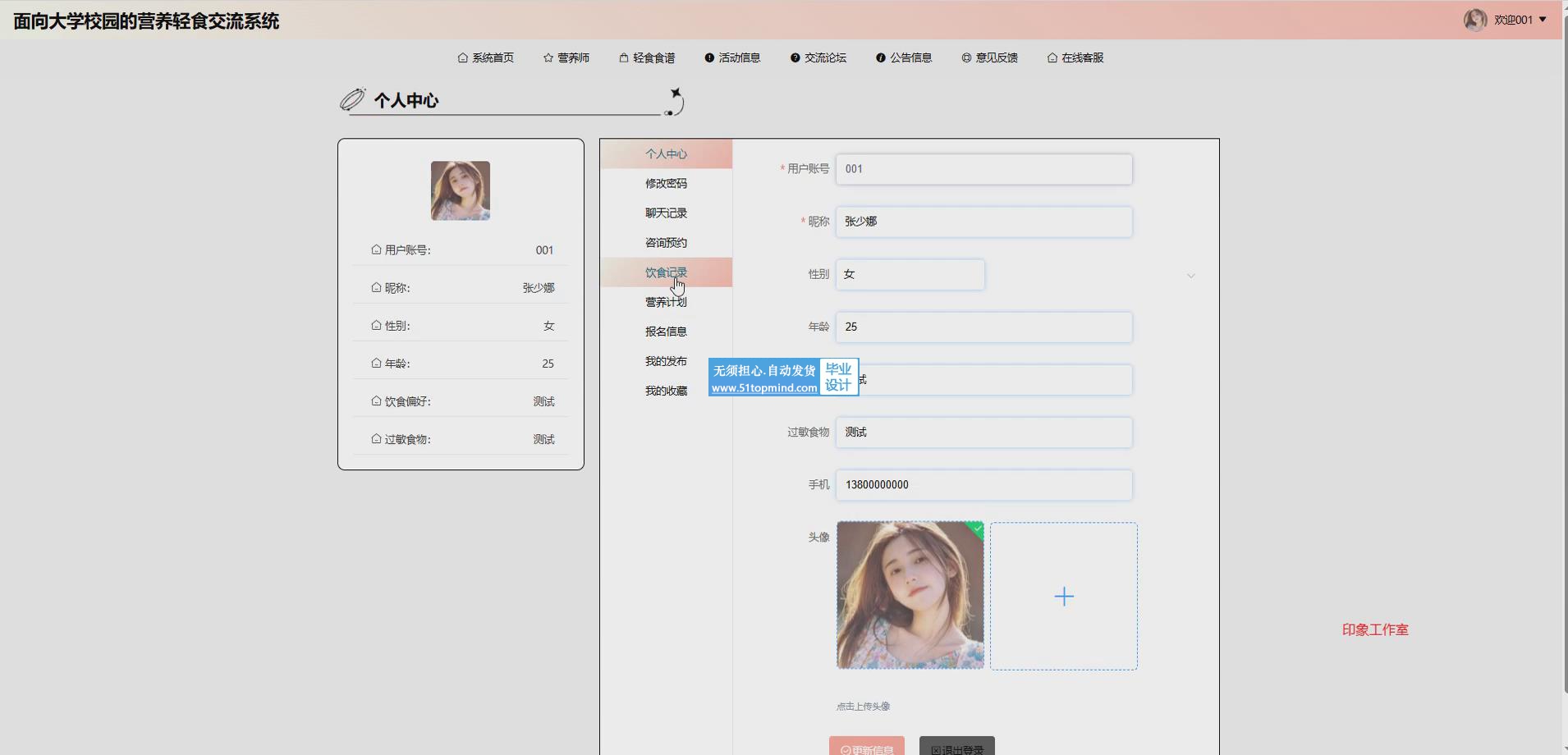Click the house icon beside 在线客服
Image resolution: width=1568 pixels, height=755 pixels.
1052,58
